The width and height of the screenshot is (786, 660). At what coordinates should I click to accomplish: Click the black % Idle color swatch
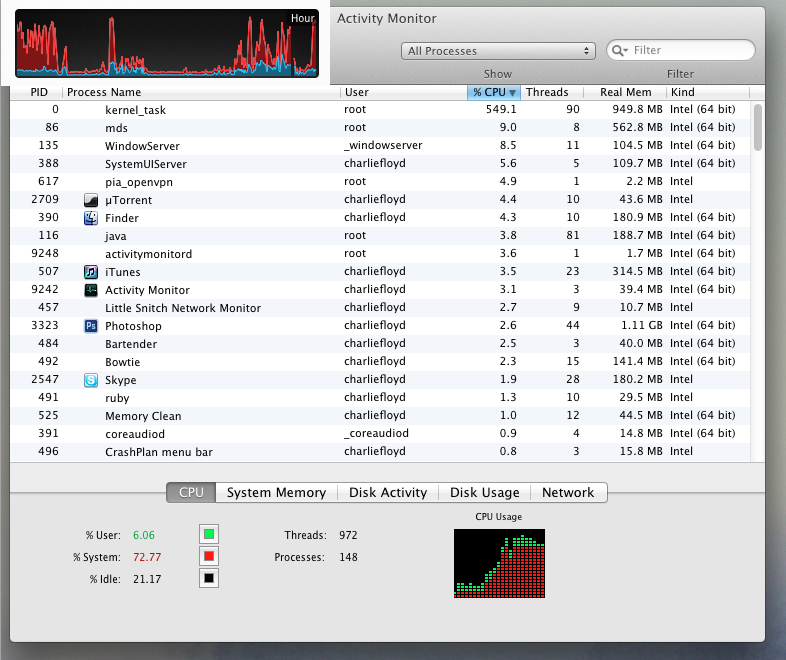pos(209,578)
